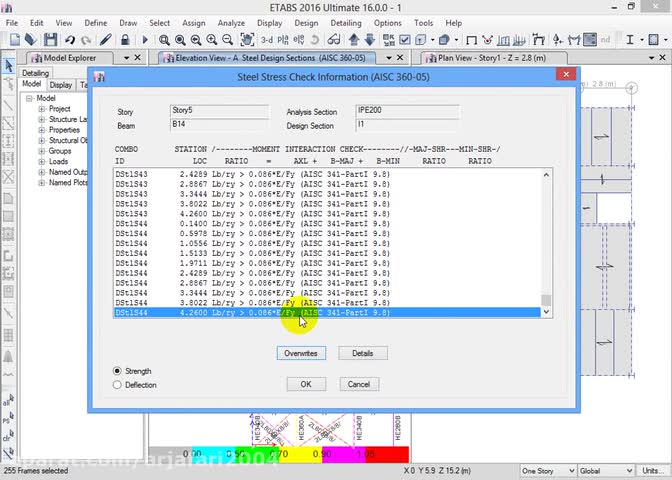Image resolution: width=672 pixels, height=480 pixels.
Task: Click scroll up arrow in combo list
Action: tap(546, 174)
